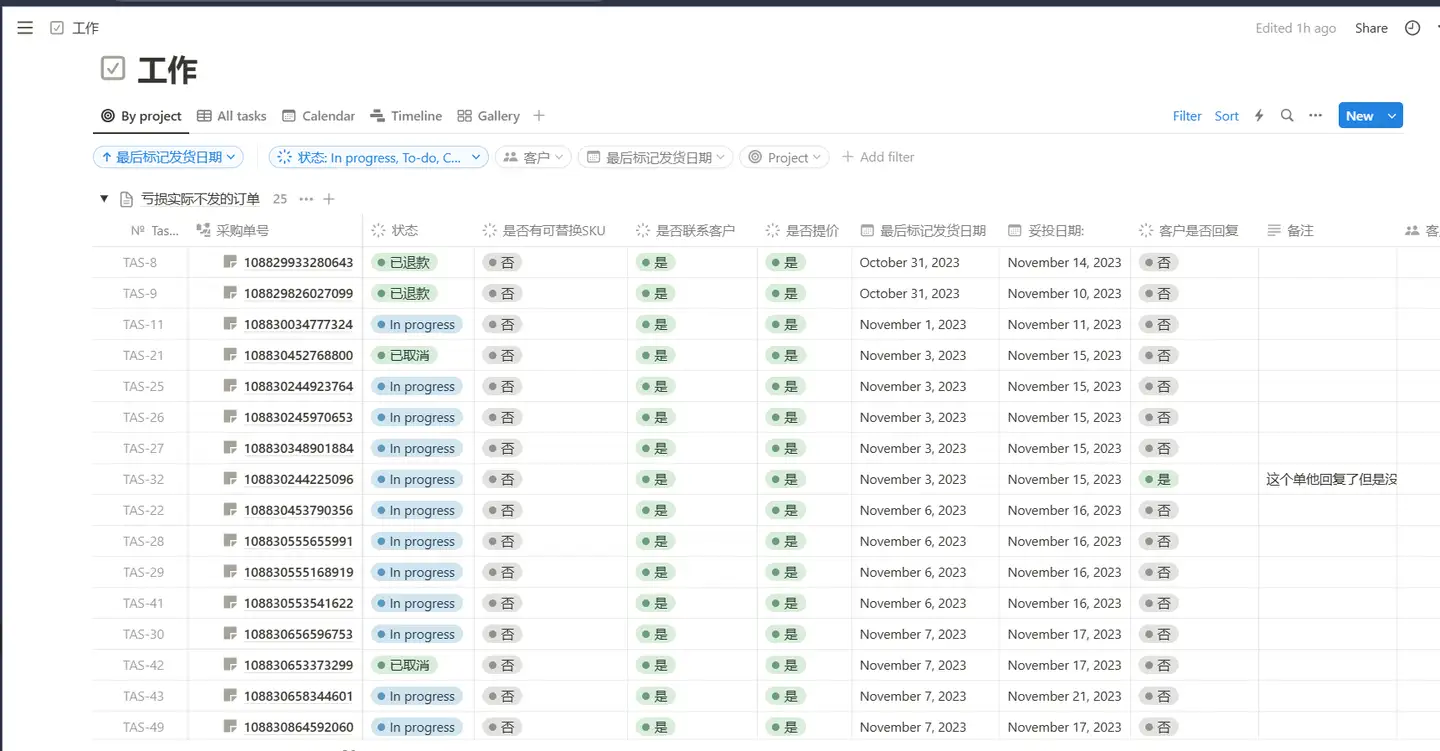This screenshot has height=751, width=1440.
Task: Open order link 108830452768800
Action: click(x=298, y=356)
